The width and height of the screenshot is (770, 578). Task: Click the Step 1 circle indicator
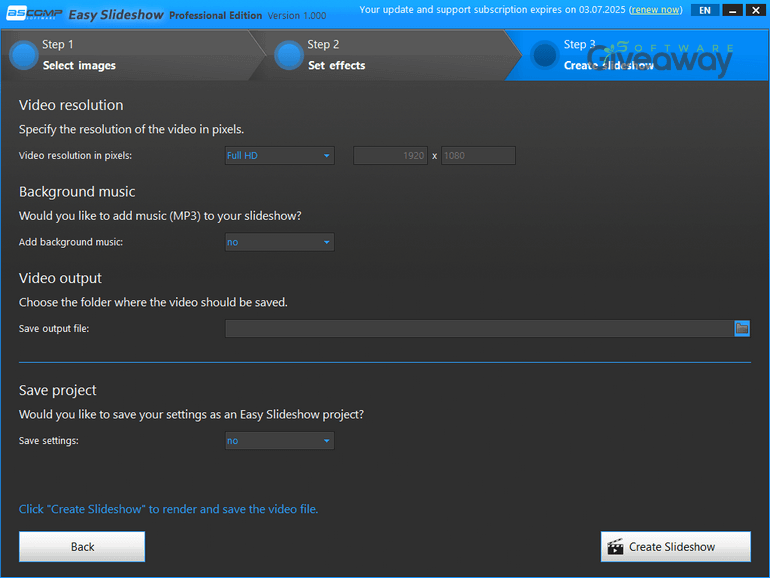point(24,55)
